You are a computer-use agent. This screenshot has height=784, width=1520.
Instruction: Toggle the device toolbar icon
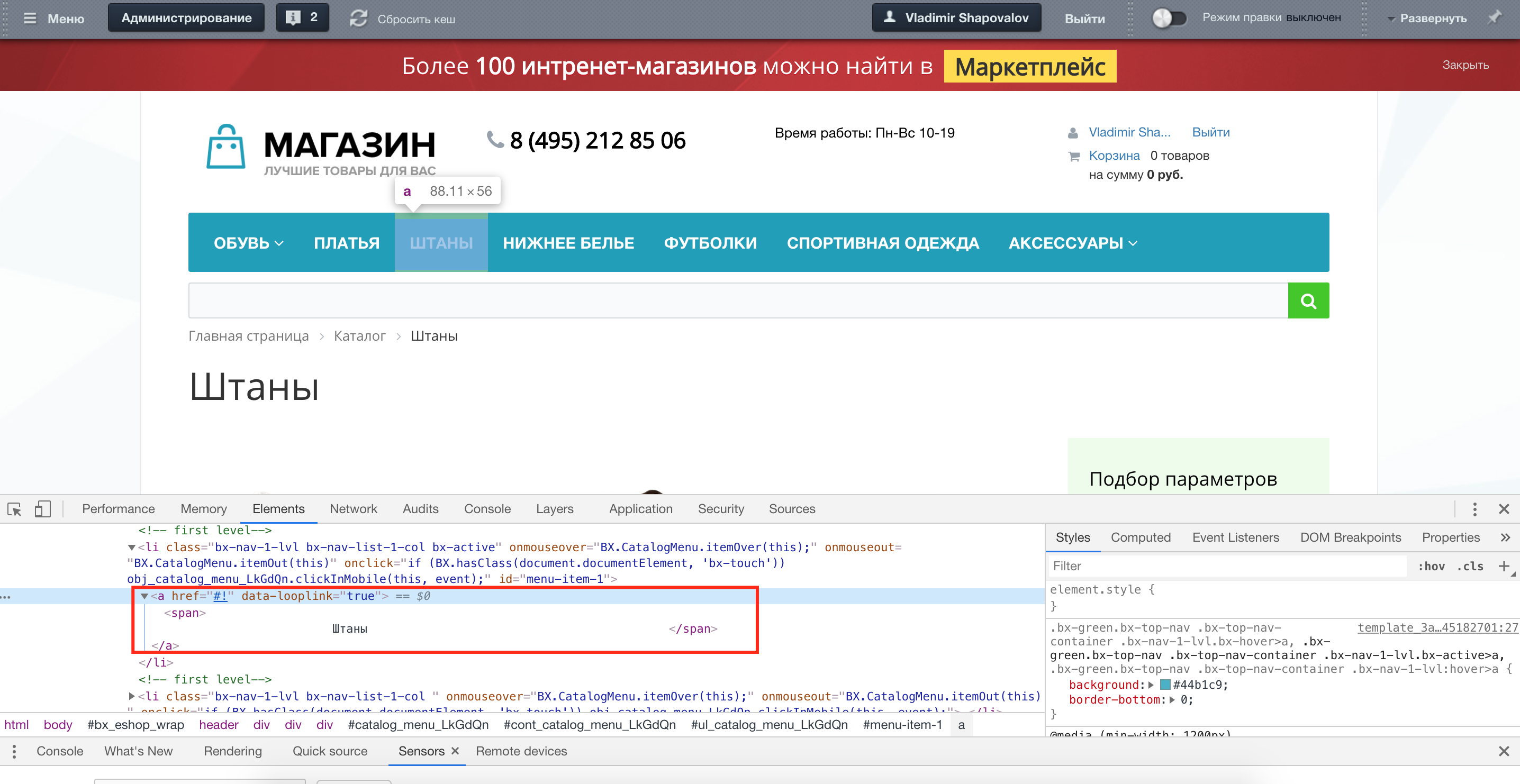pyautogui.click(x=42, y=509)
